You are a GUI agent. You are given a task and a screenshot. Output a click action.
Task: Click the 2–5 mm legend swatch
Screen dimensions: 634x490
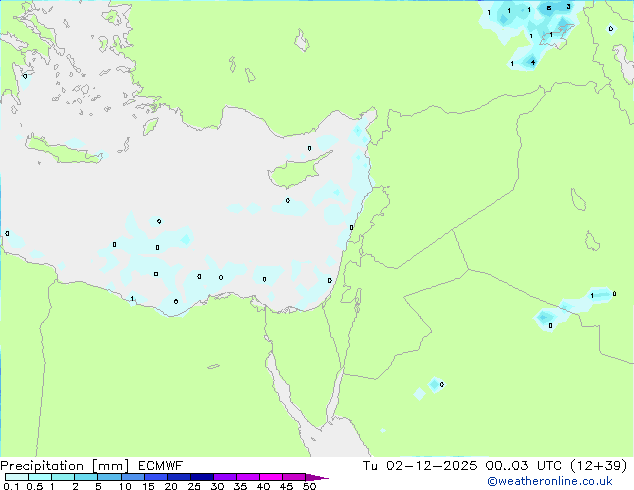click(x=86, y=477)
